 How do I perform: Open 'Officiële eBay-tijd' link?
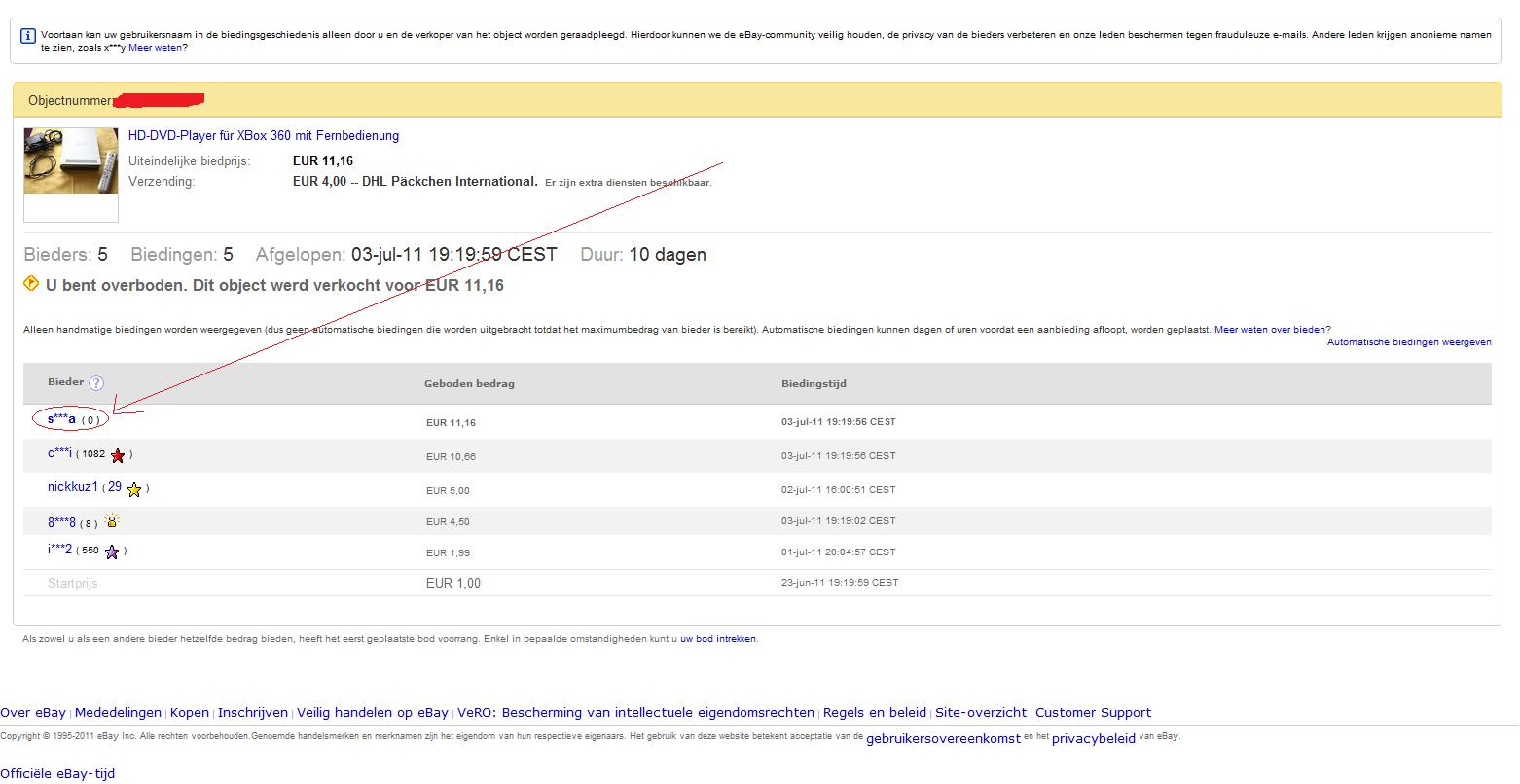57,774
